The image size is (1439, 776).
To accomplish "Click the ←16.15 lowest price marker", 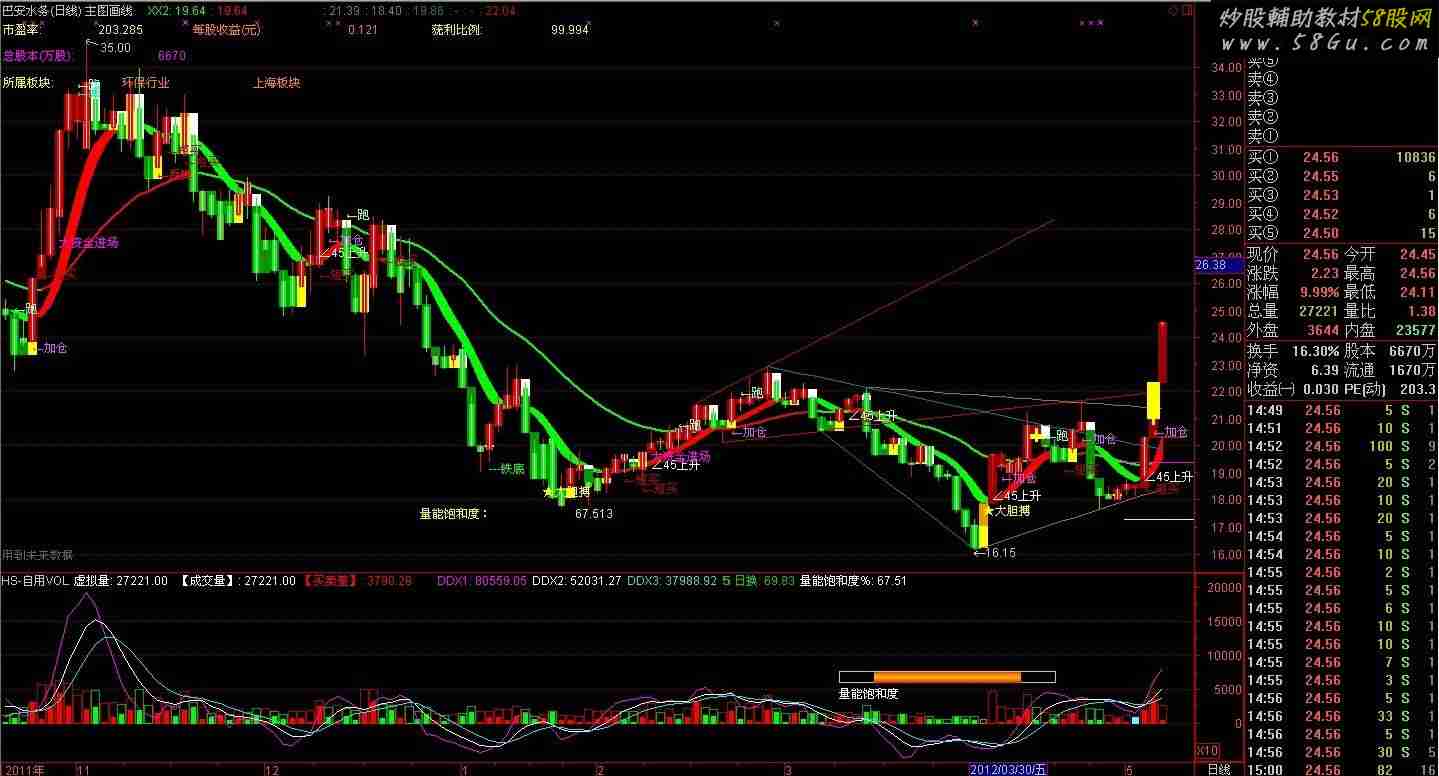I will (x=995, y=552).
